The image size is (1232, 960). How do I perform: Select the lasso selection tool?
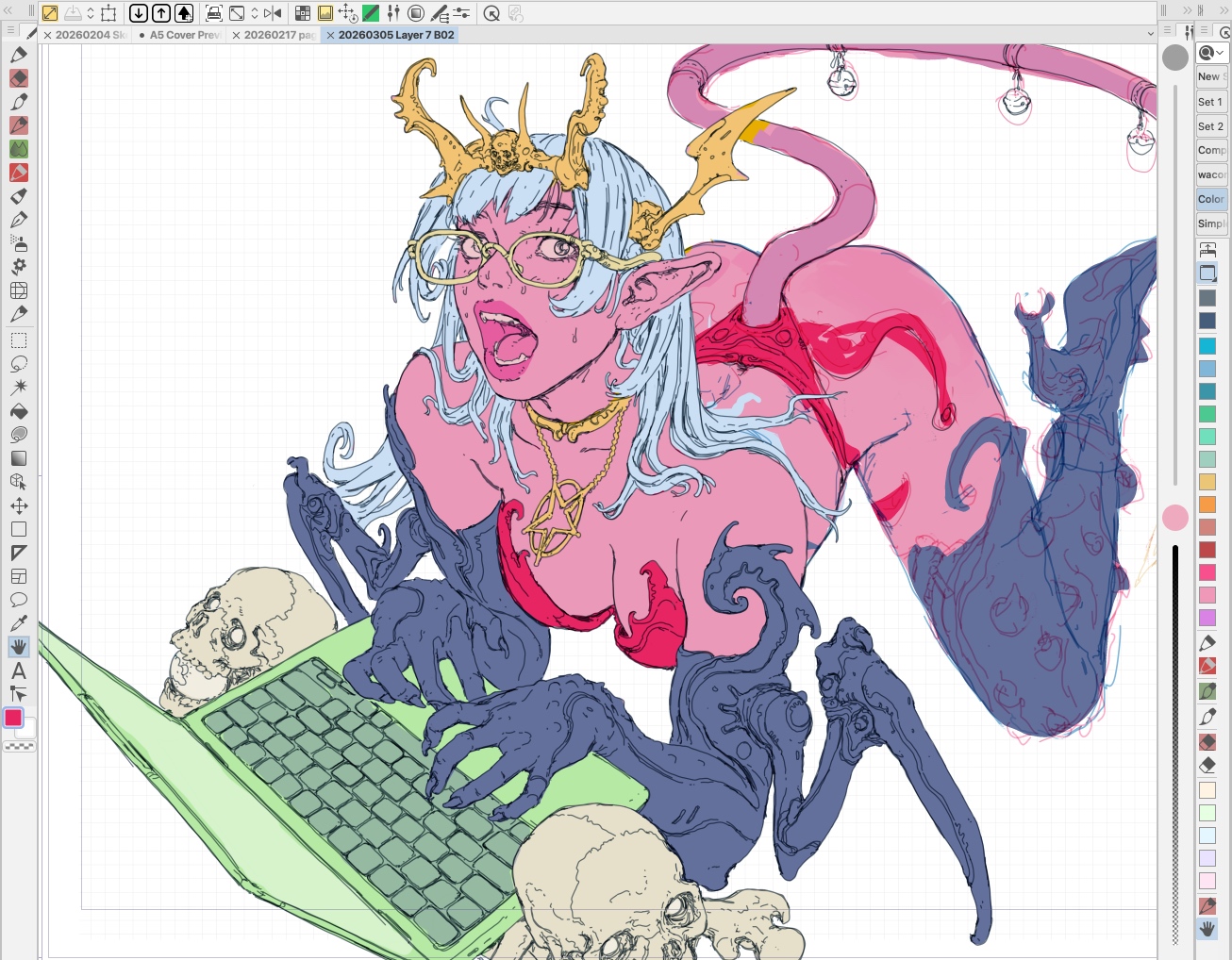tap(19, 364)
